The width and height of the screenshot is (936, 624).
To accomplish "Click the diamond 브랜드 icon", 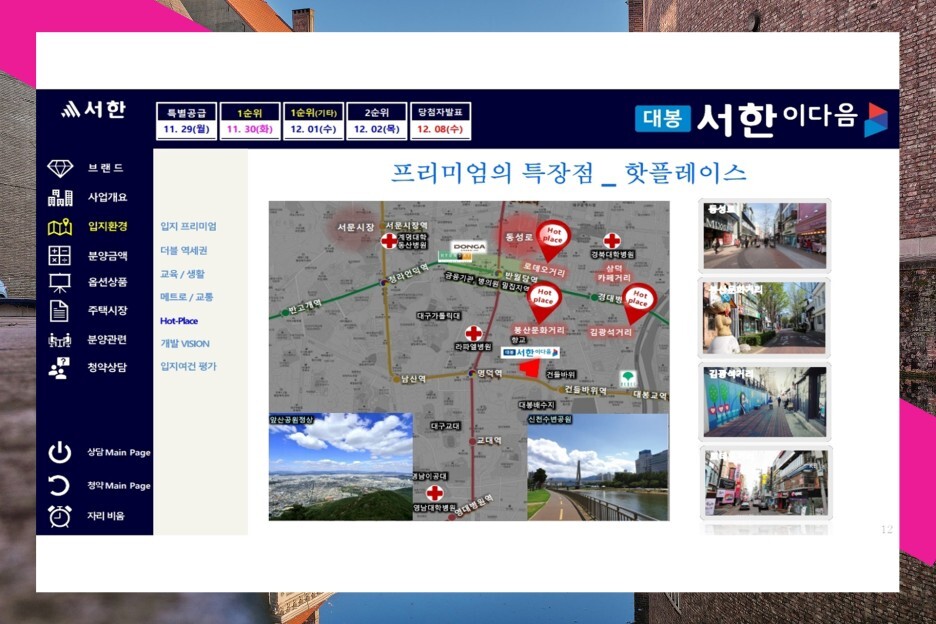I will pyautogui.click(x=60, y=168).
